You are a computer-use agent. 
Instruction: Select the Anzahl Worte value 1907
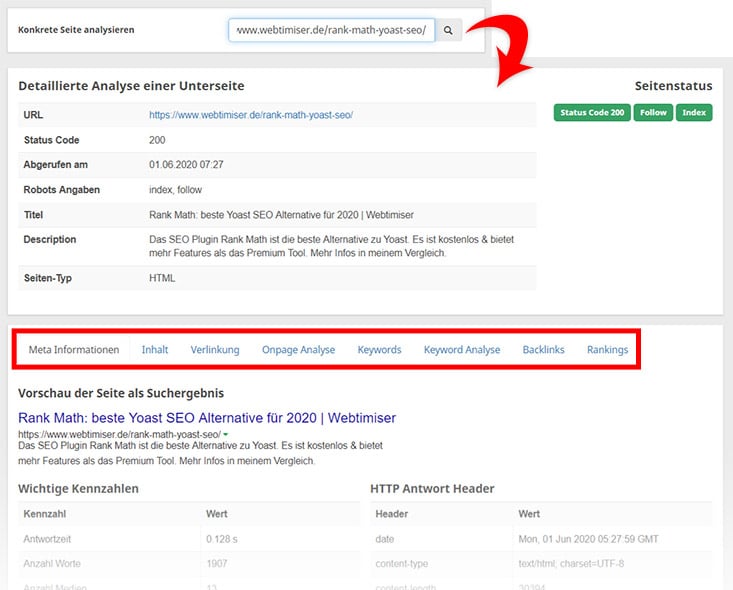point(216,564)
